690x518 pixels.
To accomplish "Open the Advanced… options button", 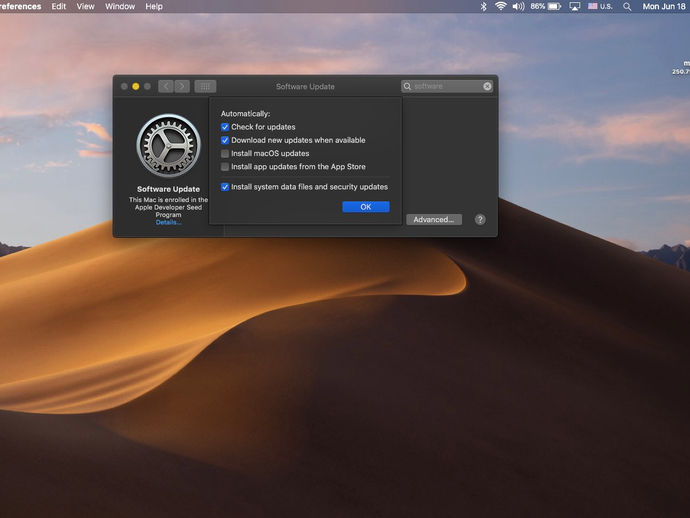I will pos(434,220).
